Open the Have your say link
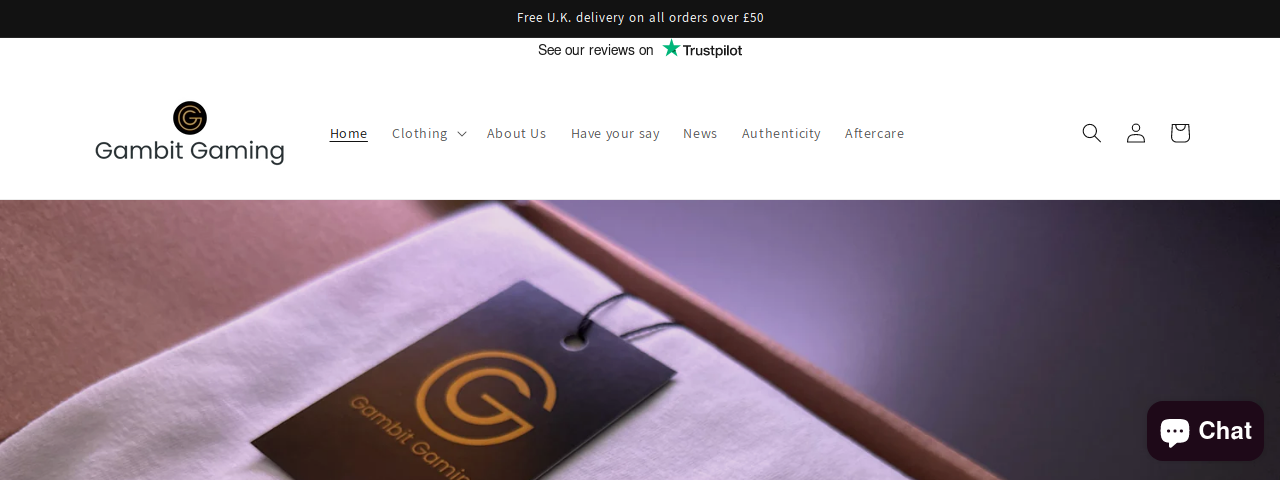The width and height of the screenshot is (1280, 480). (x=615, y=133)
